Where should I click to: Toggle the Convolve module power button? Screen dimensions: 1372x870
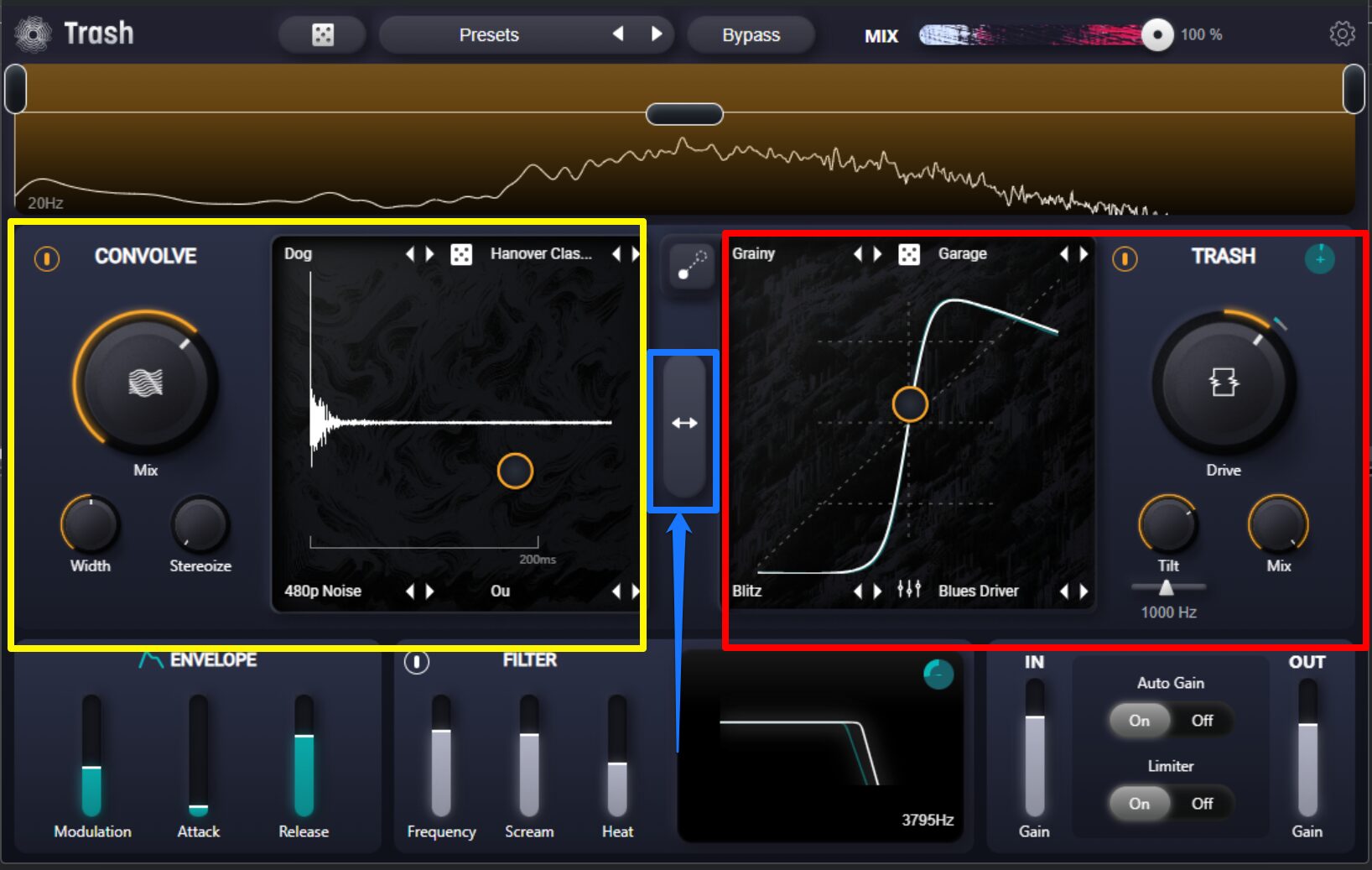(x=47, y=258)
